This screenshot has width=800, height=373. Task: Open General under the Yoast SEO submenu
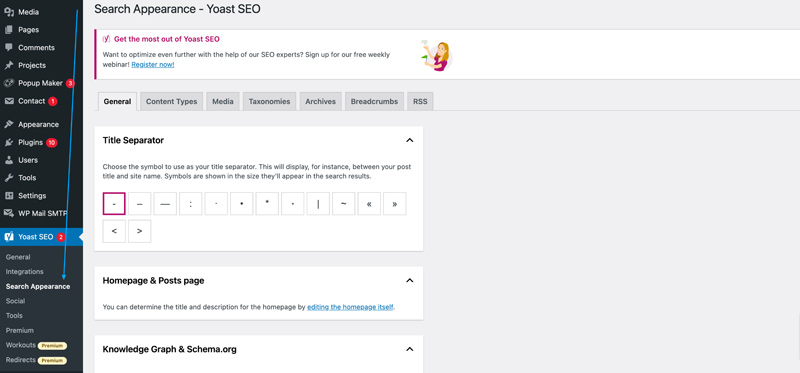click(18, 257)
